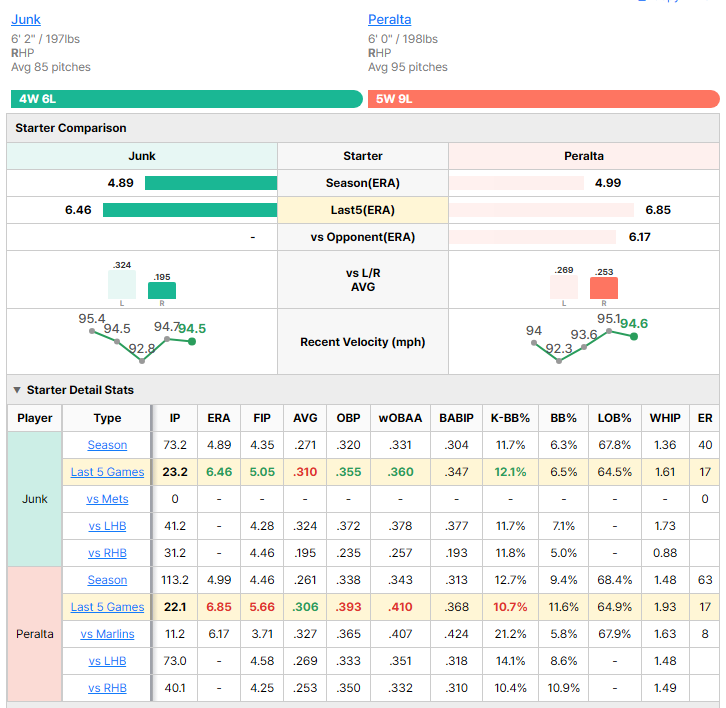
Task: Click the FIP column header
Action: pos(262,418)
